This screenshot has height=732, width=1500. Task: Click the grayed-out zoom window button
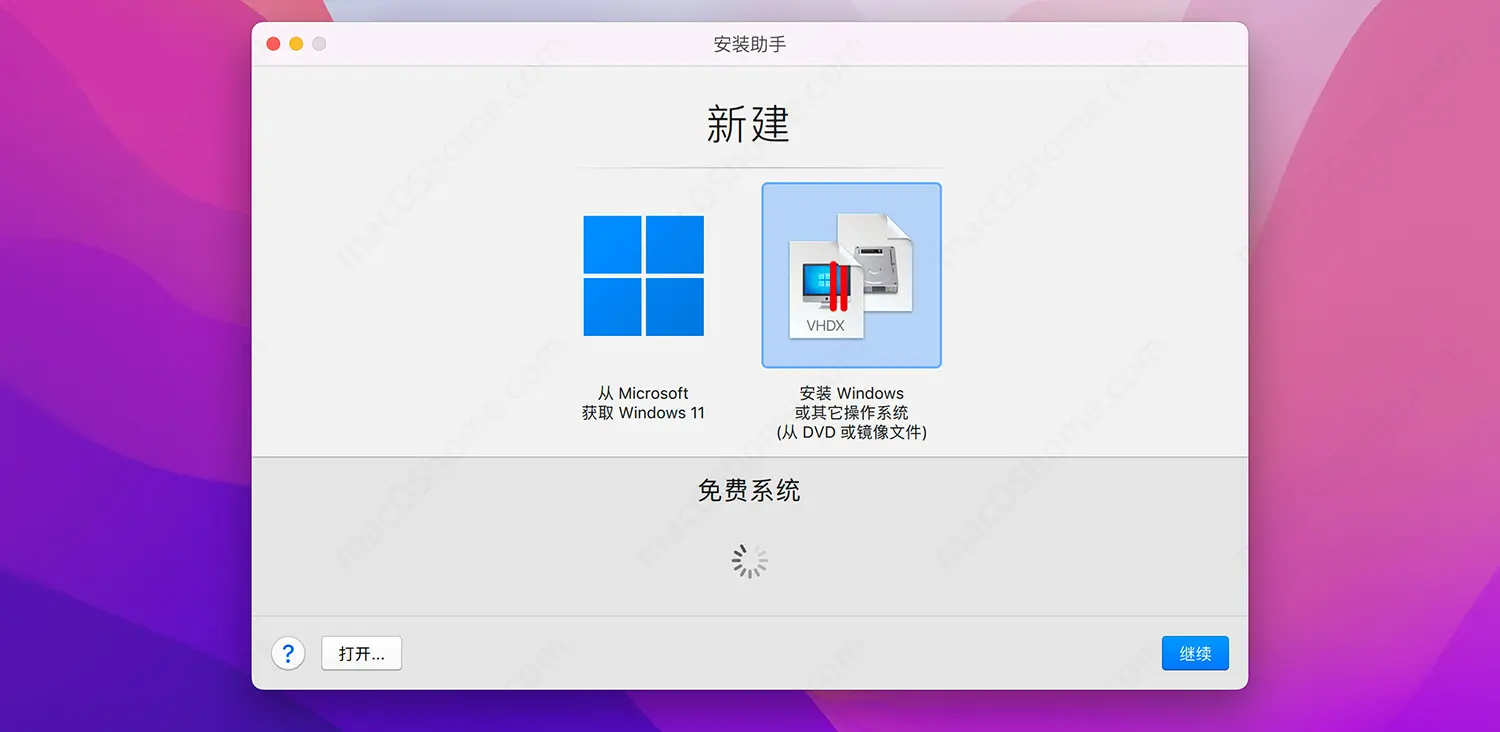tap(319, 44)
